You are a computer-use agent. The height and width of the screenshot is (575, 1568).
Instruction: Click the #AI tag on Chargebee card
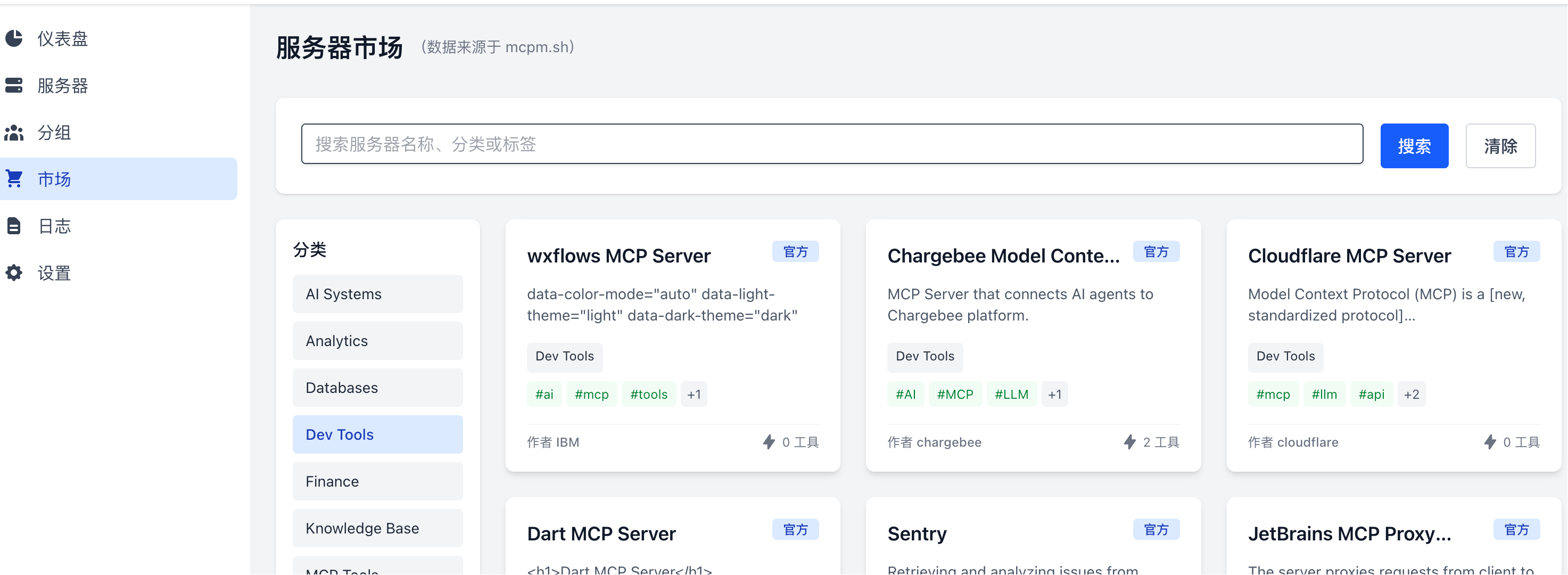906,395
